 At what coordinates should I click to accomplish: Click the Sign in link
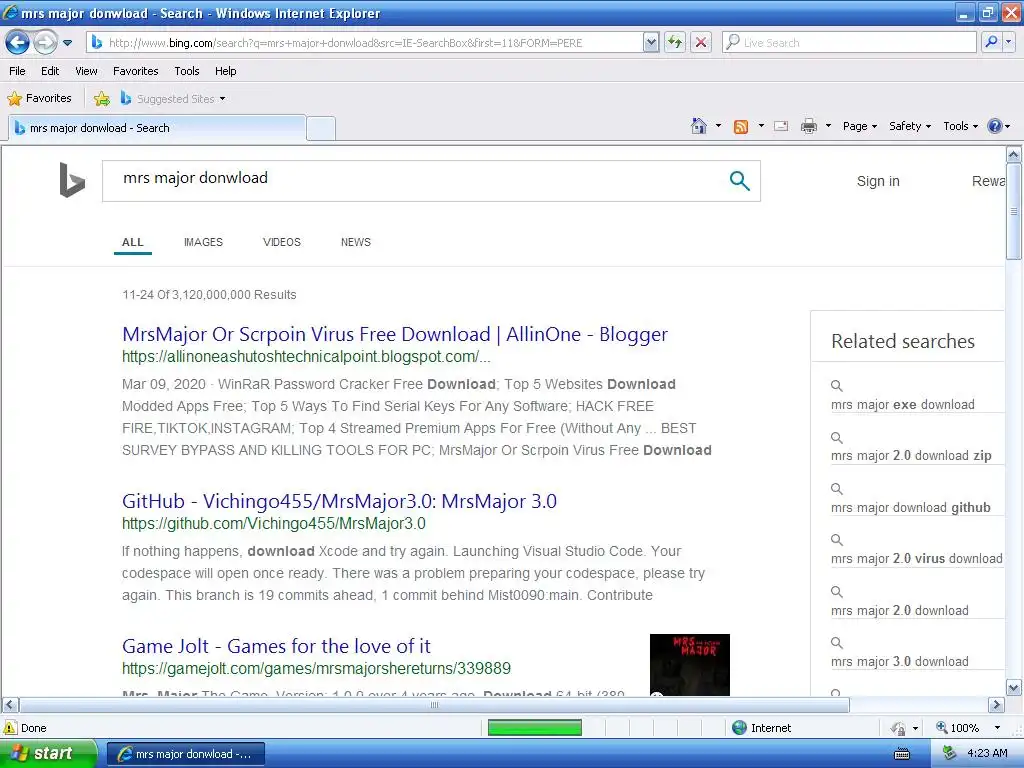878,182
